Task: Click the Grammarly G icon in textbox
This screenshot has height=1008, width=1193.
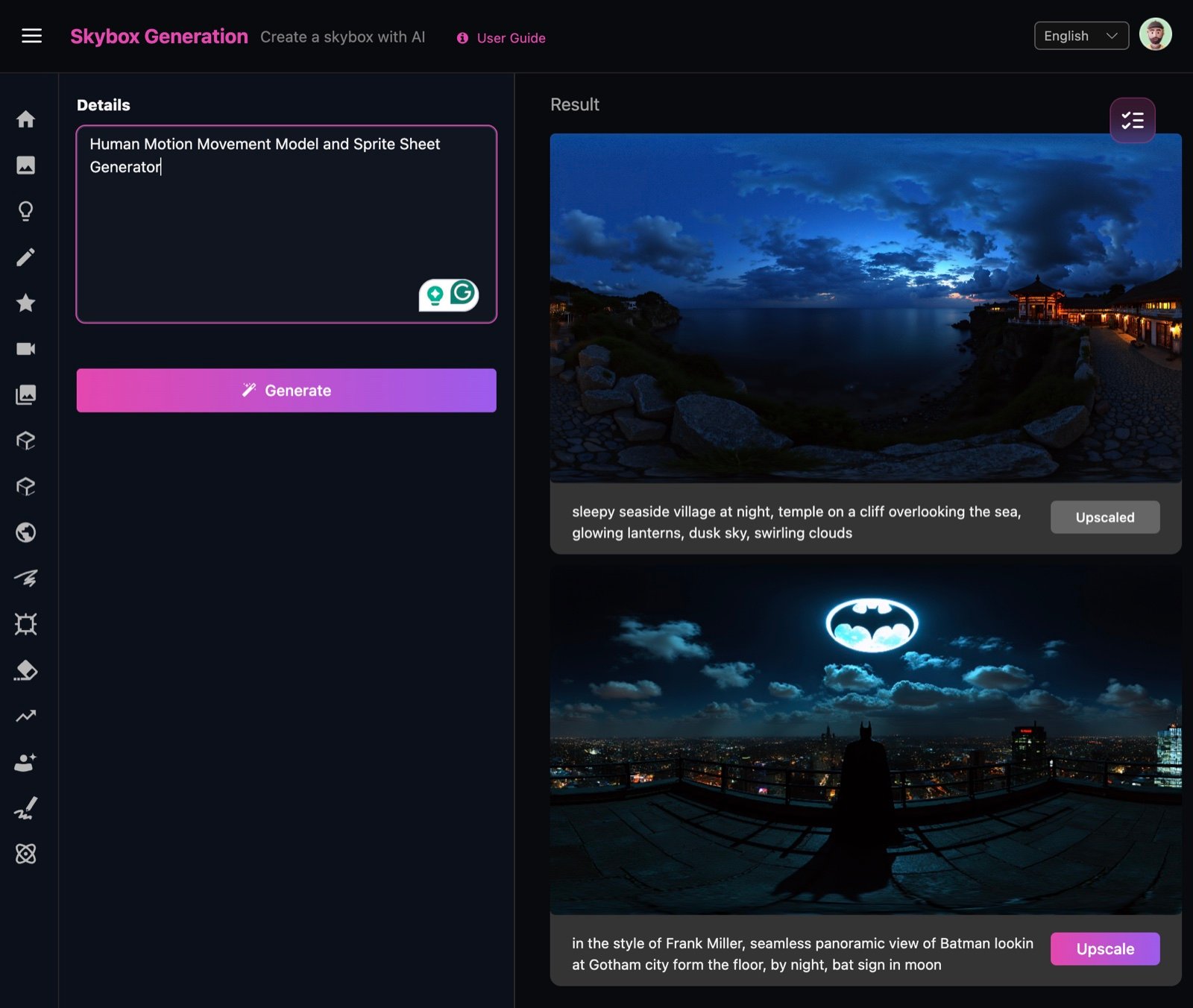Action: [463, 294]
